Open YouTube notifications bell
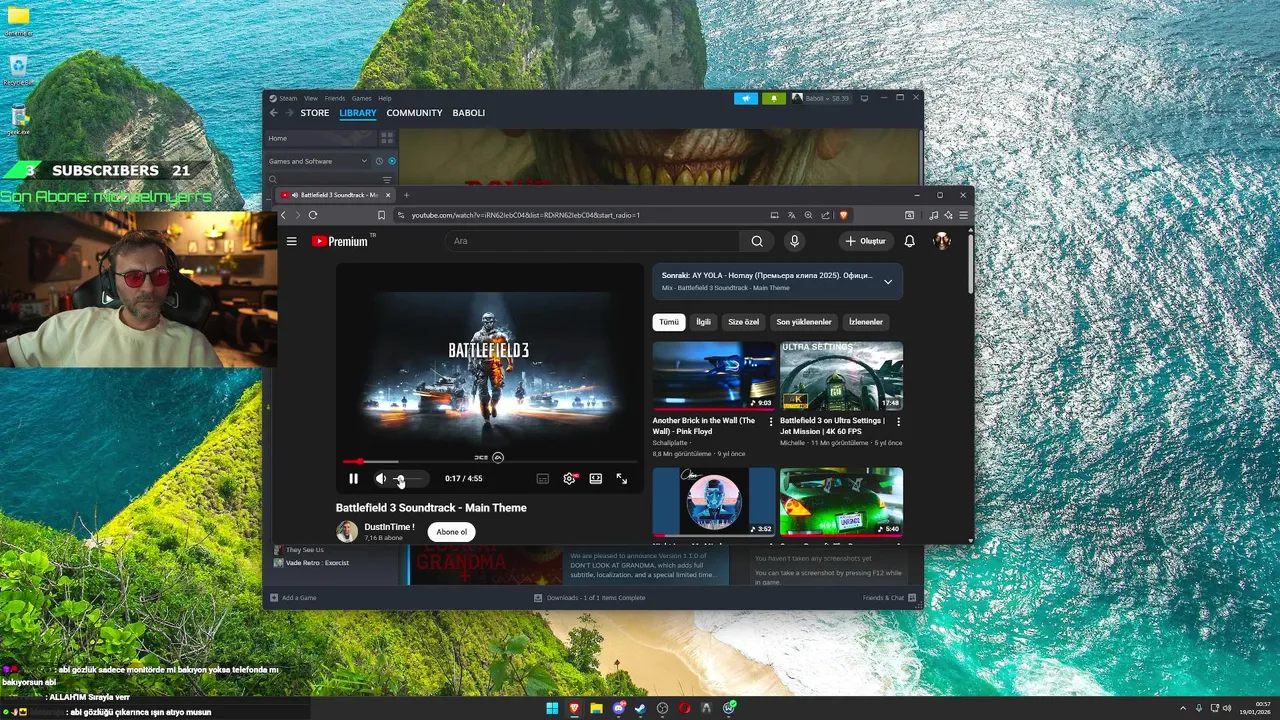Screen dimensions: 1280x720 (x=910, y=241)
